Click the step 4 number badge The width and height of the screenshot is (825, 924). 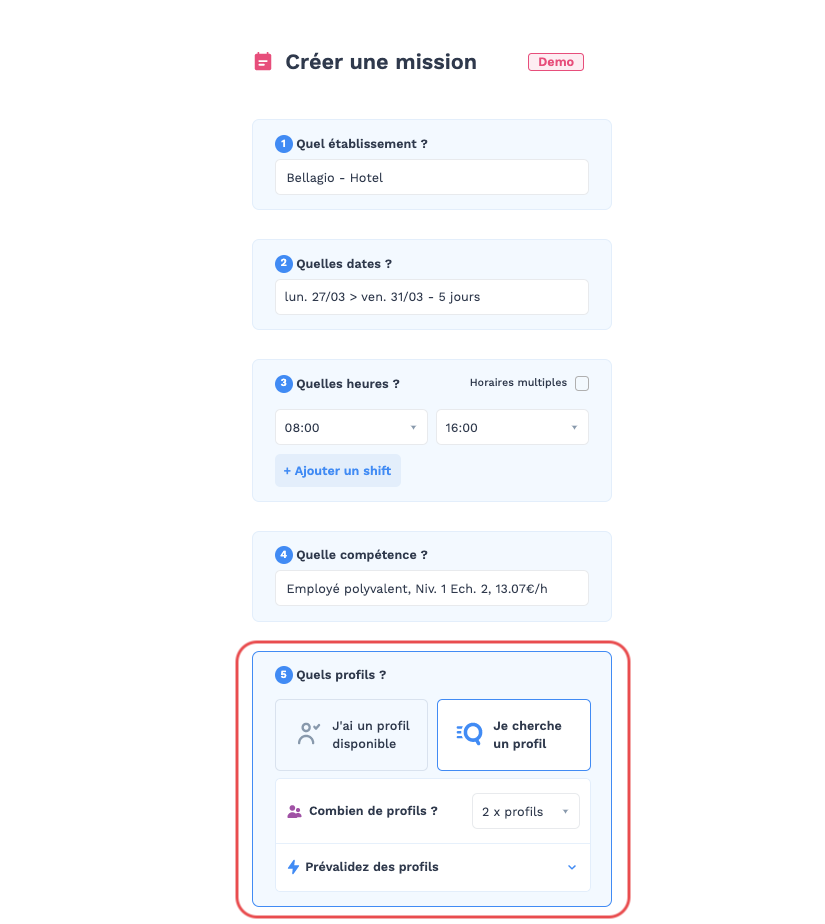click(x=283, y=555)
